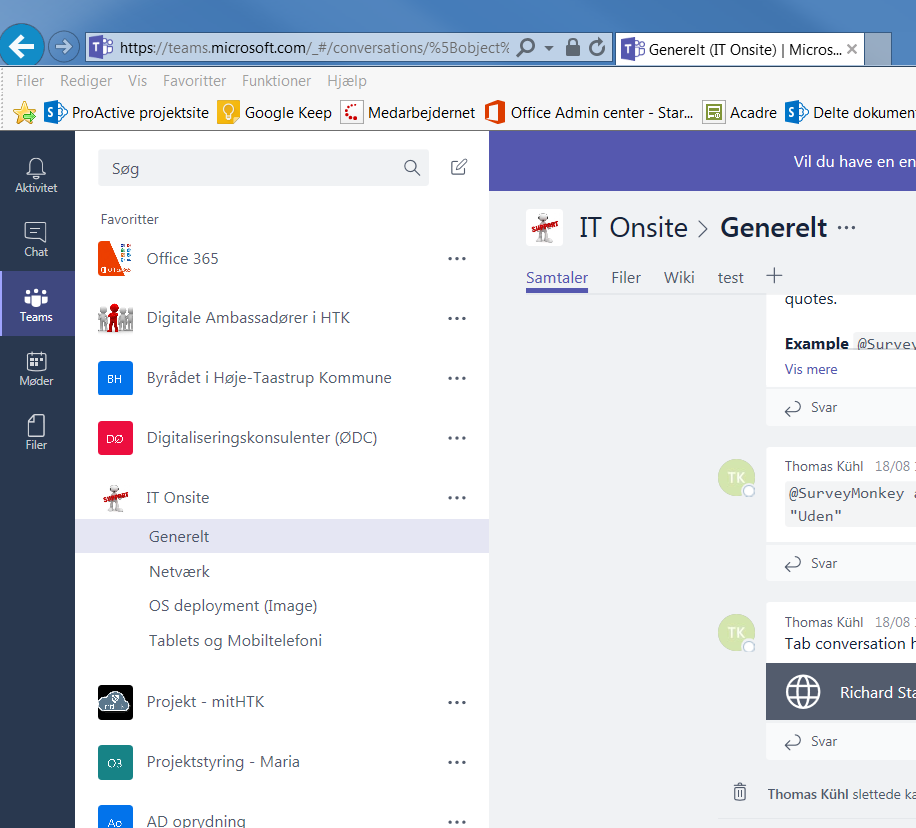Click the padlock security icon
The width and height of the screenshot is (916, 828).
point(572,47)
